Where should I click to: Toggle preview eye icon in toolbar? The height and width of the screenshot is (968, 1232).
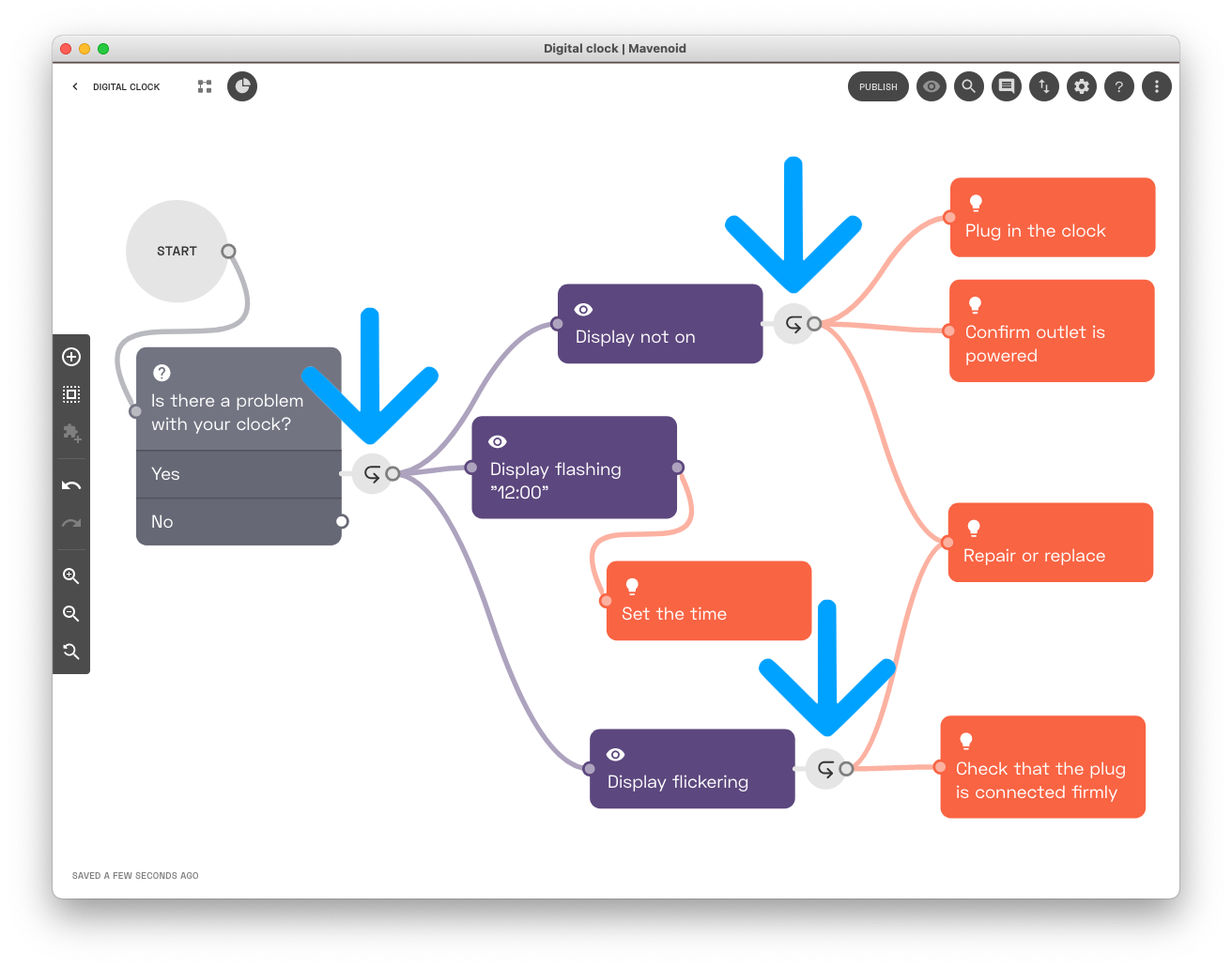(x=931, y=86)
